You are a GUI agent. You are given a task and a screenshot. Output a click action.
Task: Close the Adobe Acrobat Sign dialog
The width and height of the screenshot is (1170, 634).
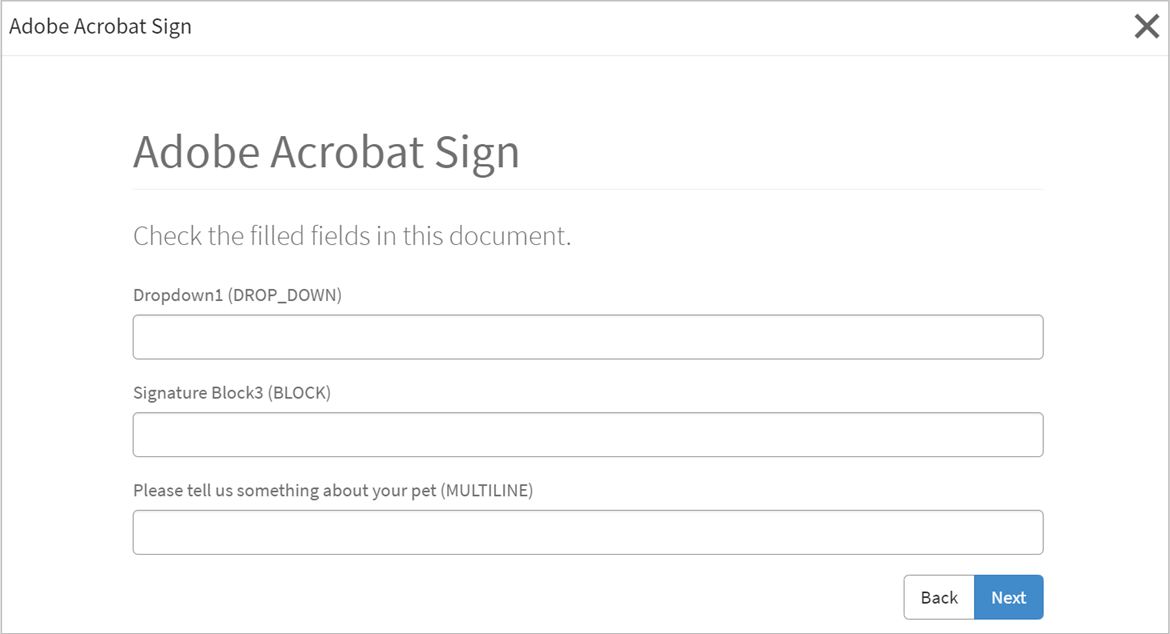pos(1146,27)
